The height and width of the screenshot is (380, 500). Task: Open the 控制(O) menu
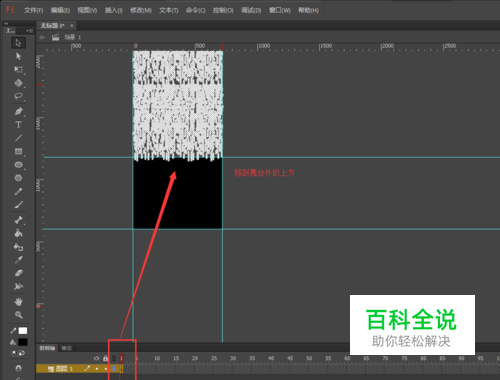223,10
